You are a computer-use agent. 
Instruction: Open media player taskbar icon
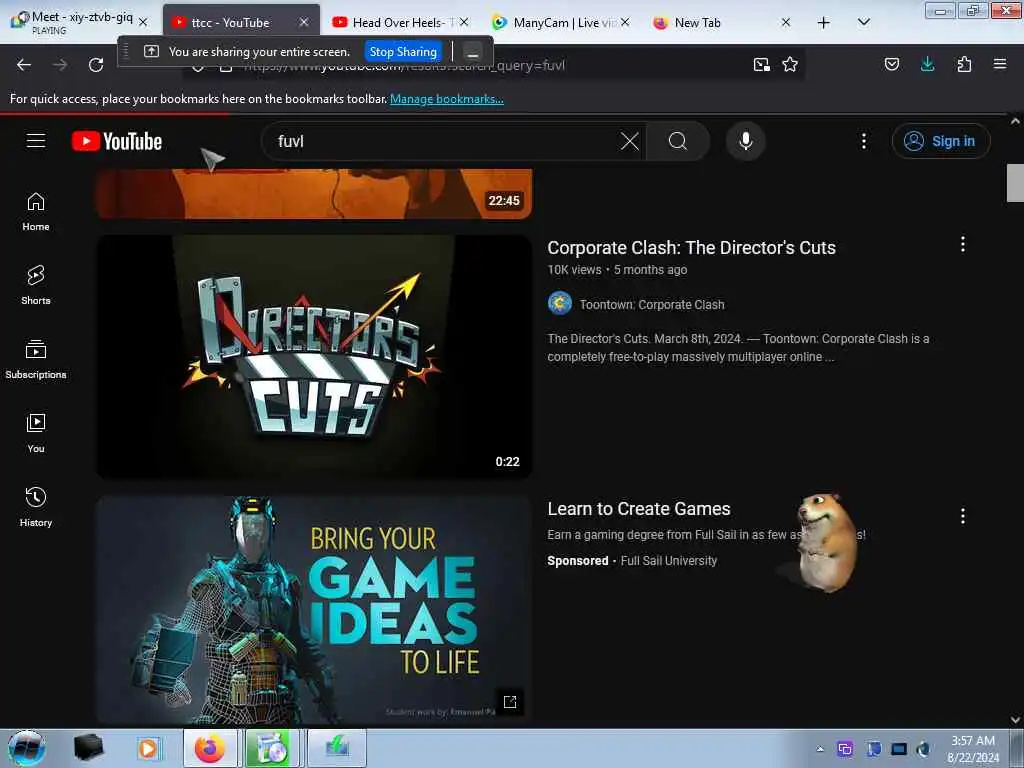coord(149,748)
